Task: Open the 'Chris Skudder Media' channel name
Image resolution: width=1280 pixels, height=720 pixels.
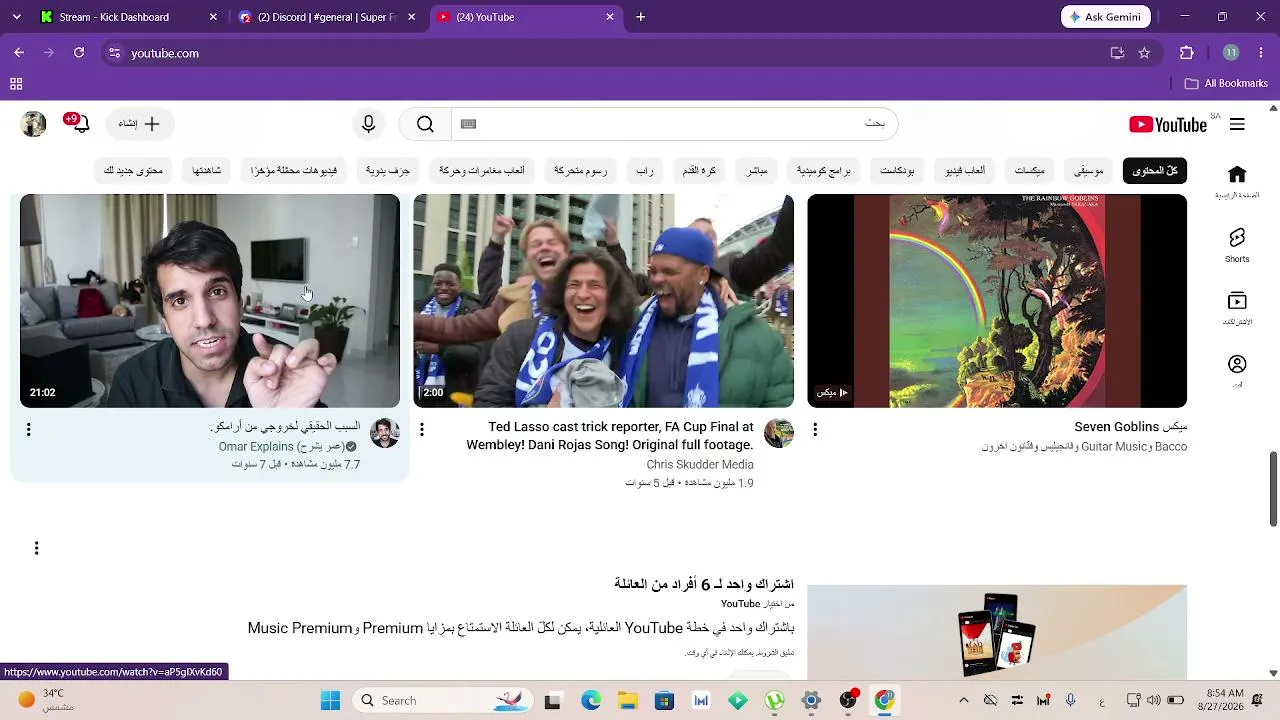Action: (x=700, y=465)
